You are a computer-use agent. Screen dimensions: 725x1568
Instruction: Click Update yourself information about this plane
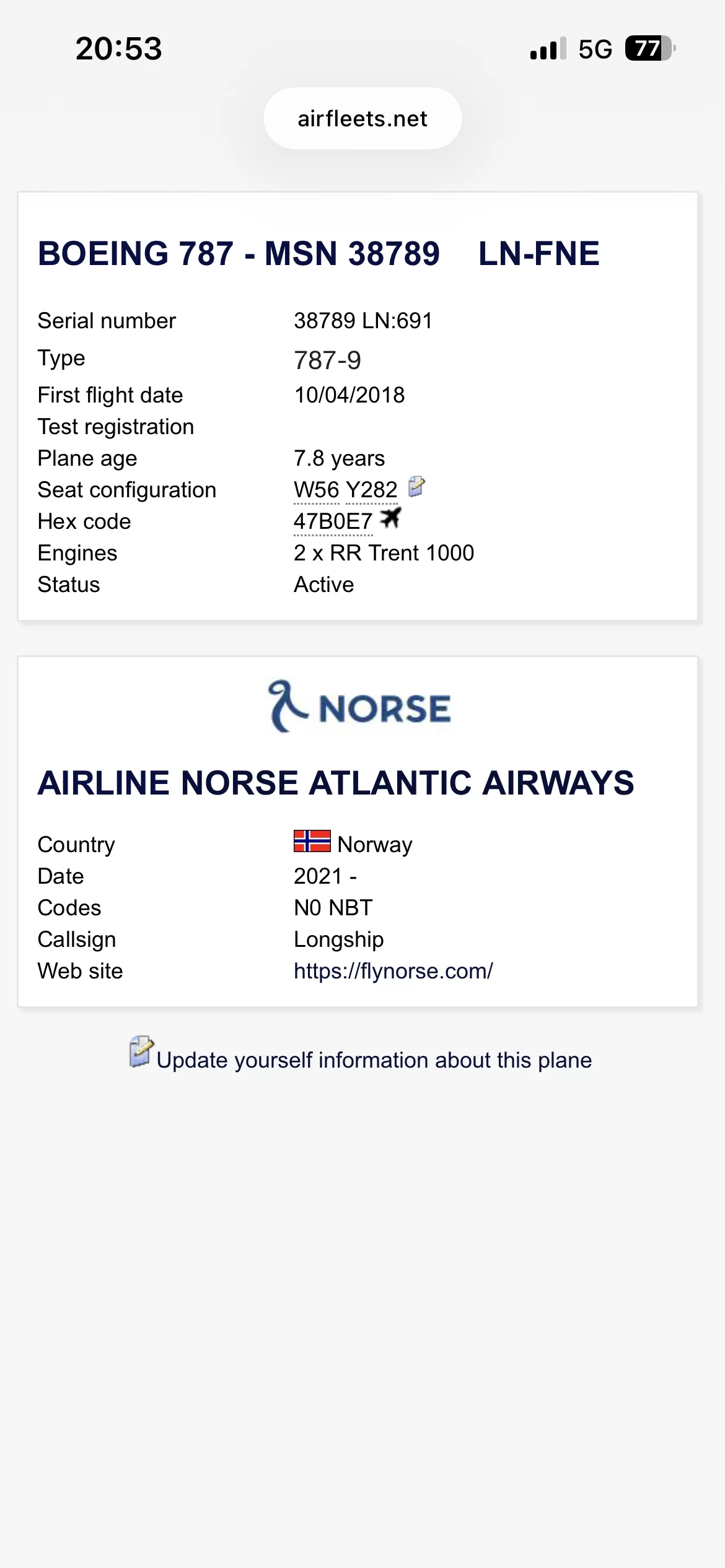[x=374, y=1060]
